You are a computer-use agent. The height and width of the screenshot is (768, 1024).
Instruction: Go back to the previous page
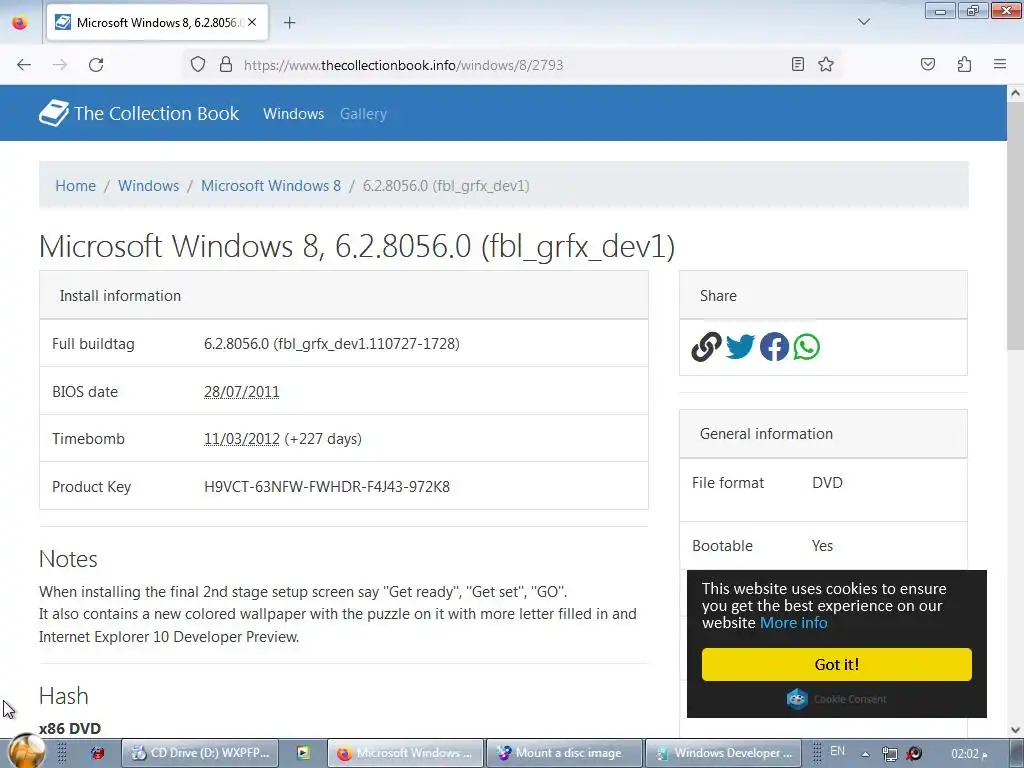pos(24,65)
